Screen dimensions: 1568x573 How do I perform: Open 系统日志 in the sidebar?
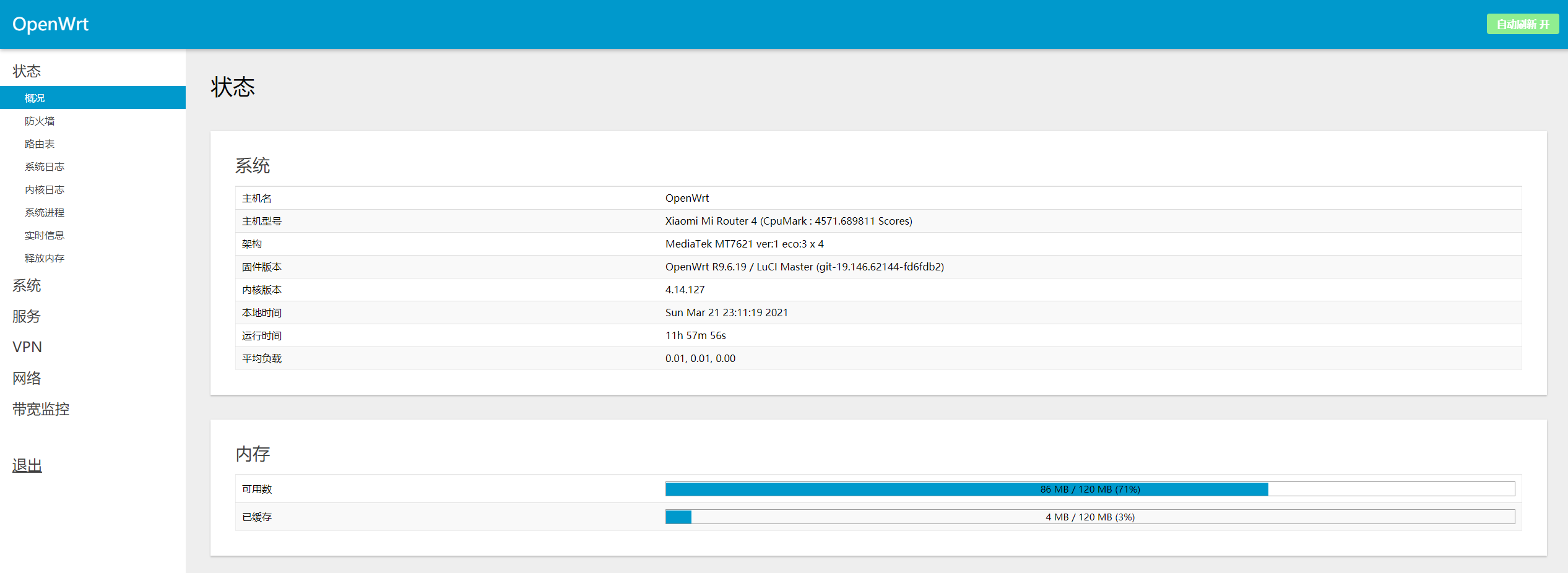45,166
